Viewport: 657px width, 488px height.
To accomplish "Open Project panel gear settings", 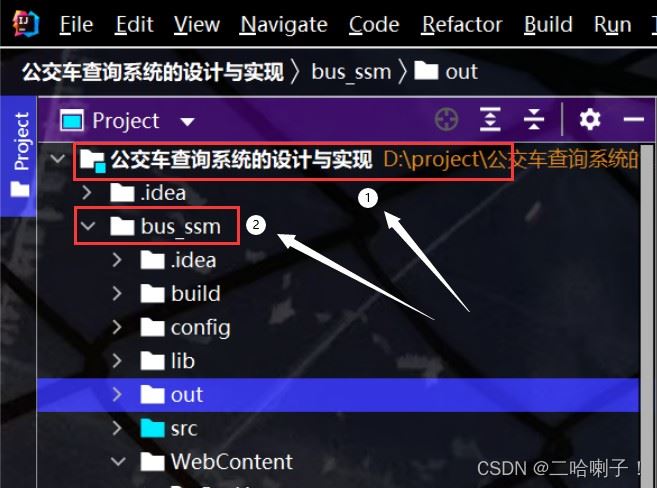I will pyautogui.click(x=590, y=120).
